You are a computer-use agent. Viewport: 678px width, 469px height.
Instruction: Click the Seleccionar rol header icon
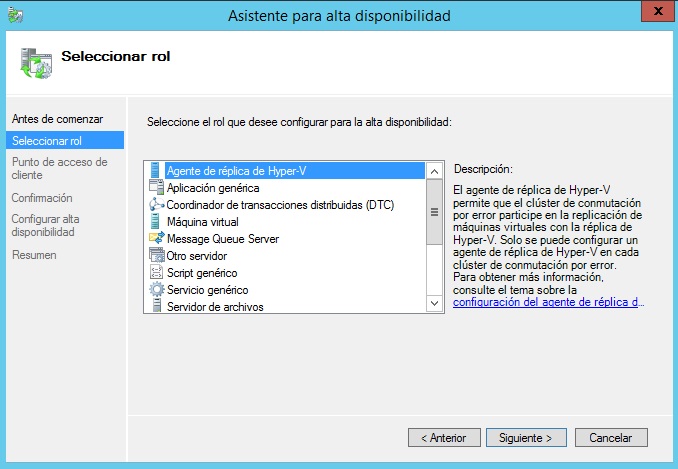(x=36, y=63)
